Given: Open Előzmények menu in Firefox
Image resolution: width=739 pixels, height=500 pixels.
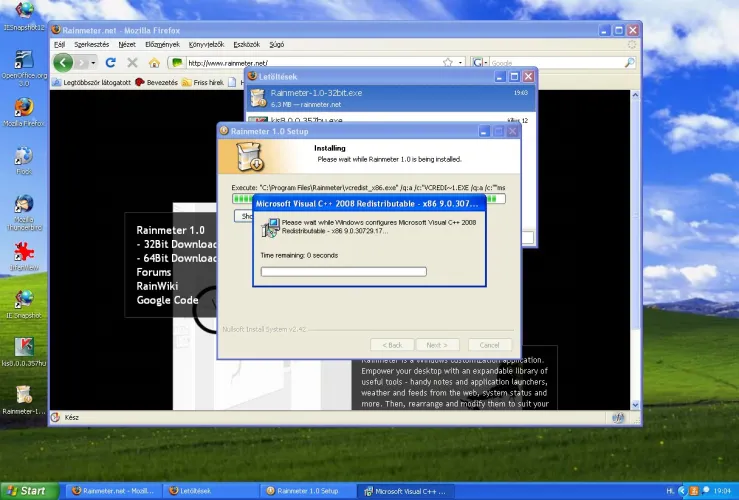Looking at the screenshot, I should pos(162,44).
